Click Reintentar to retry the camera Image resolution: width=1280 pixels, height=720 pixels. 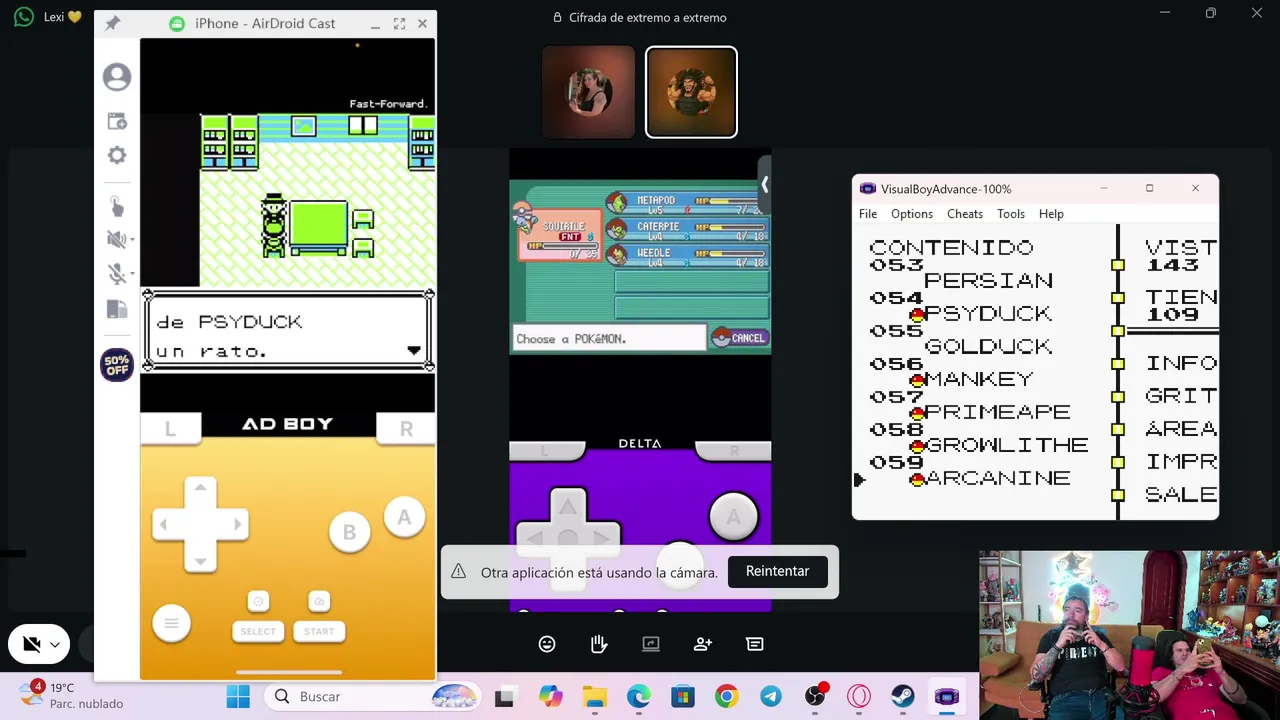(777, 571)
